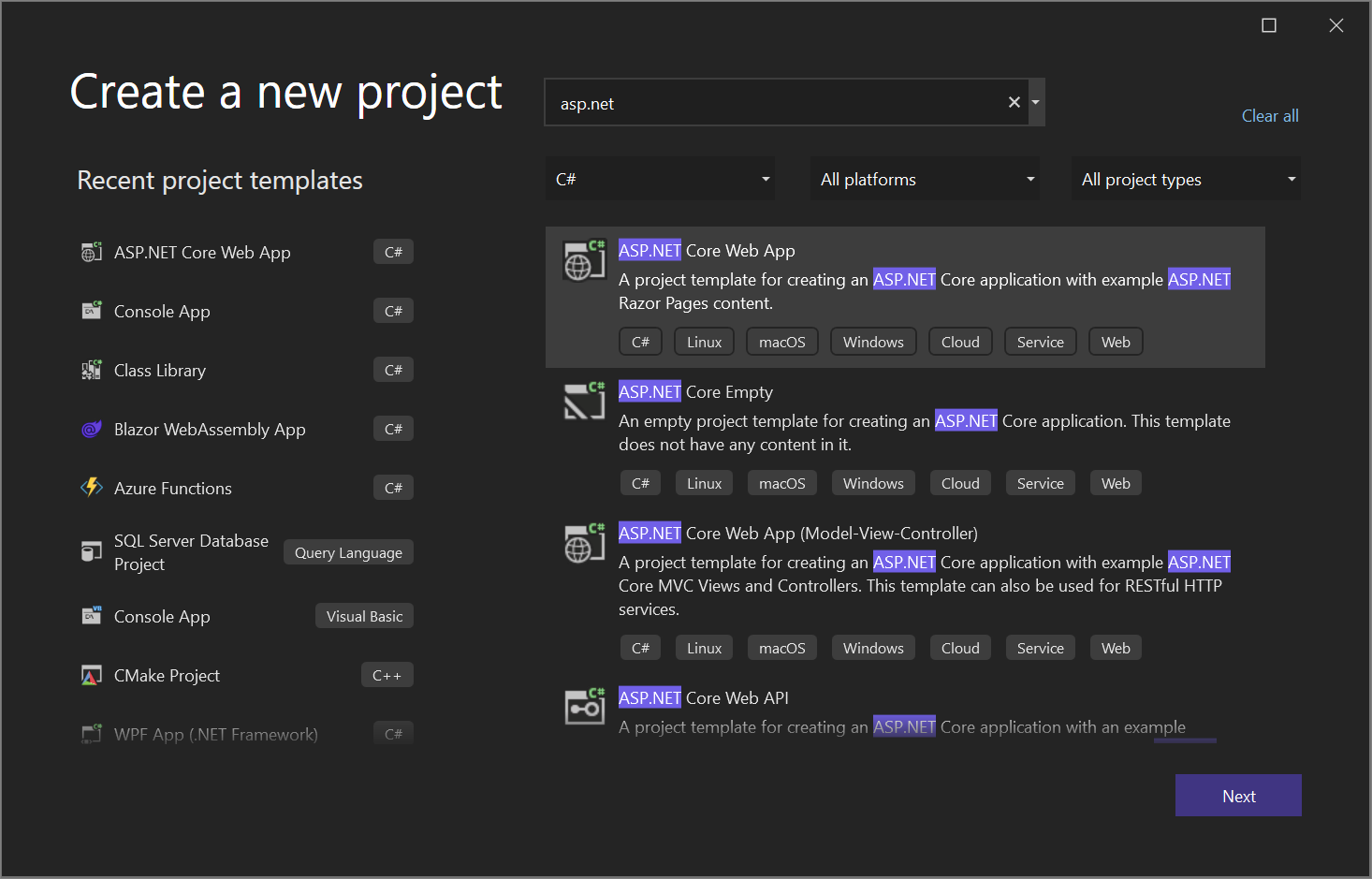Select the Azure Functions lightning icon

click(91, 487)
